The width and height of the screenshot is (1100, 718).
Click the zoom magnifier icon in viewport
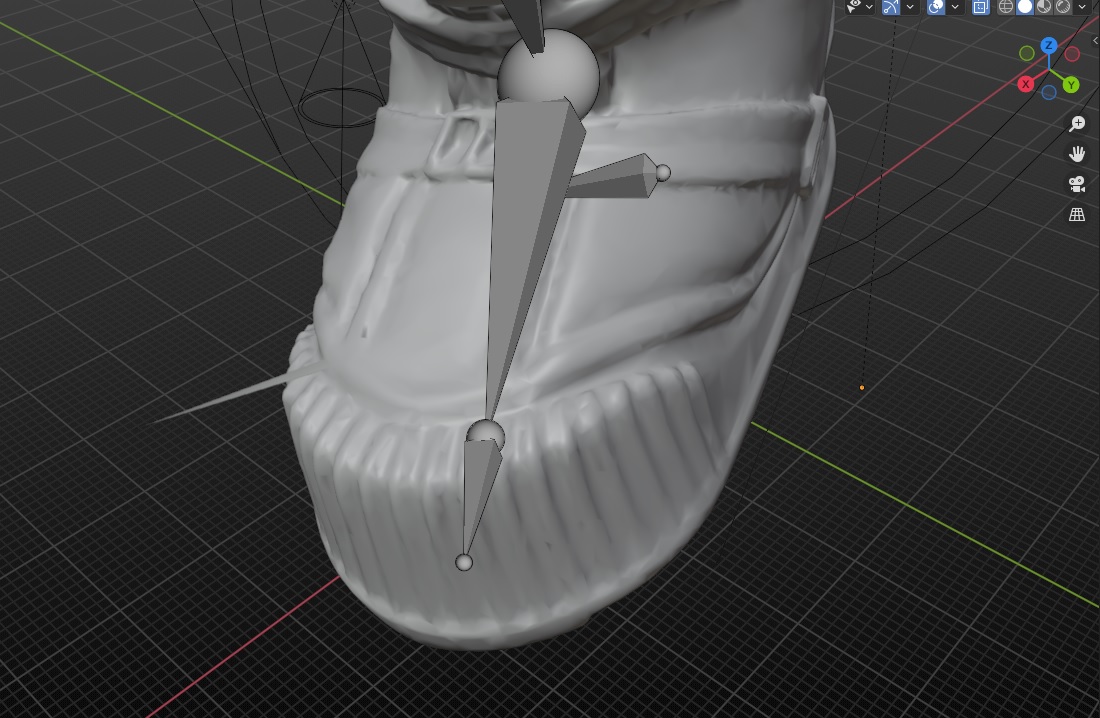(1077, 124)
